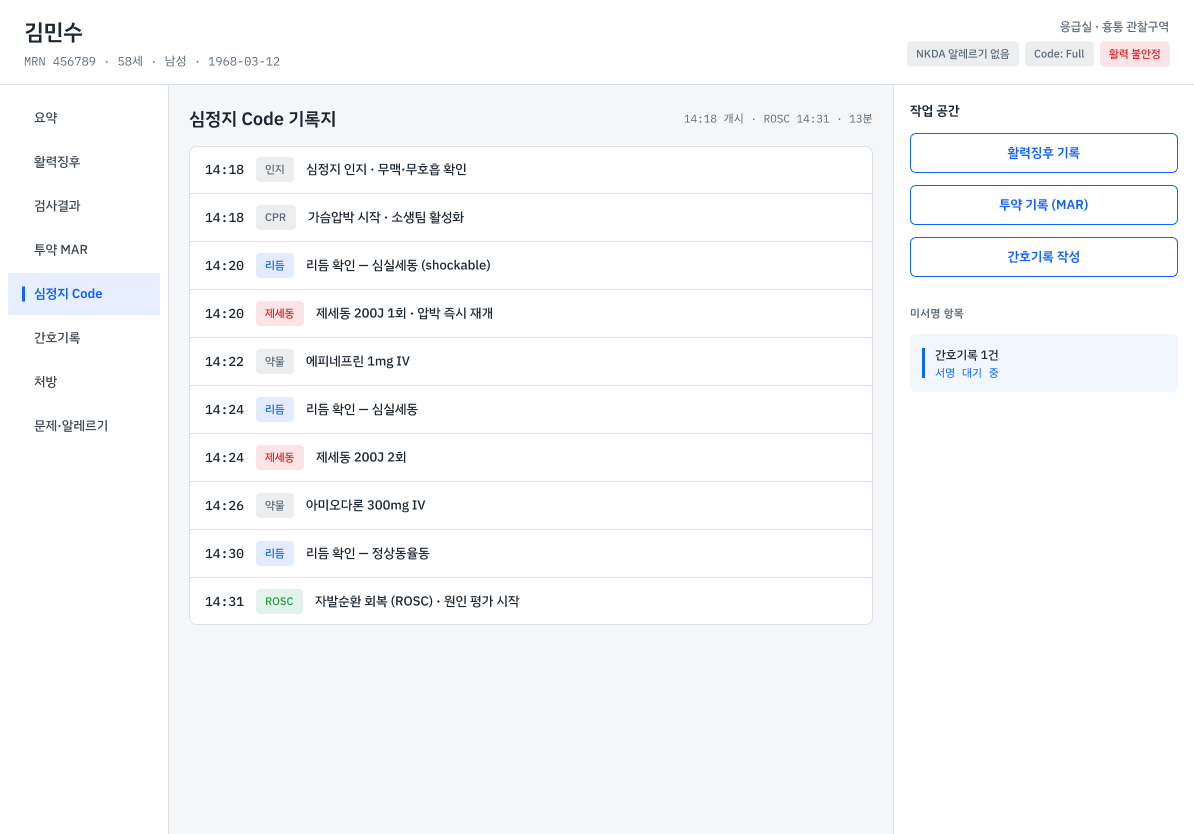Click the 약물 tag at 14:26
This screenshot has width=1194, height=834.
click(275, 506)
